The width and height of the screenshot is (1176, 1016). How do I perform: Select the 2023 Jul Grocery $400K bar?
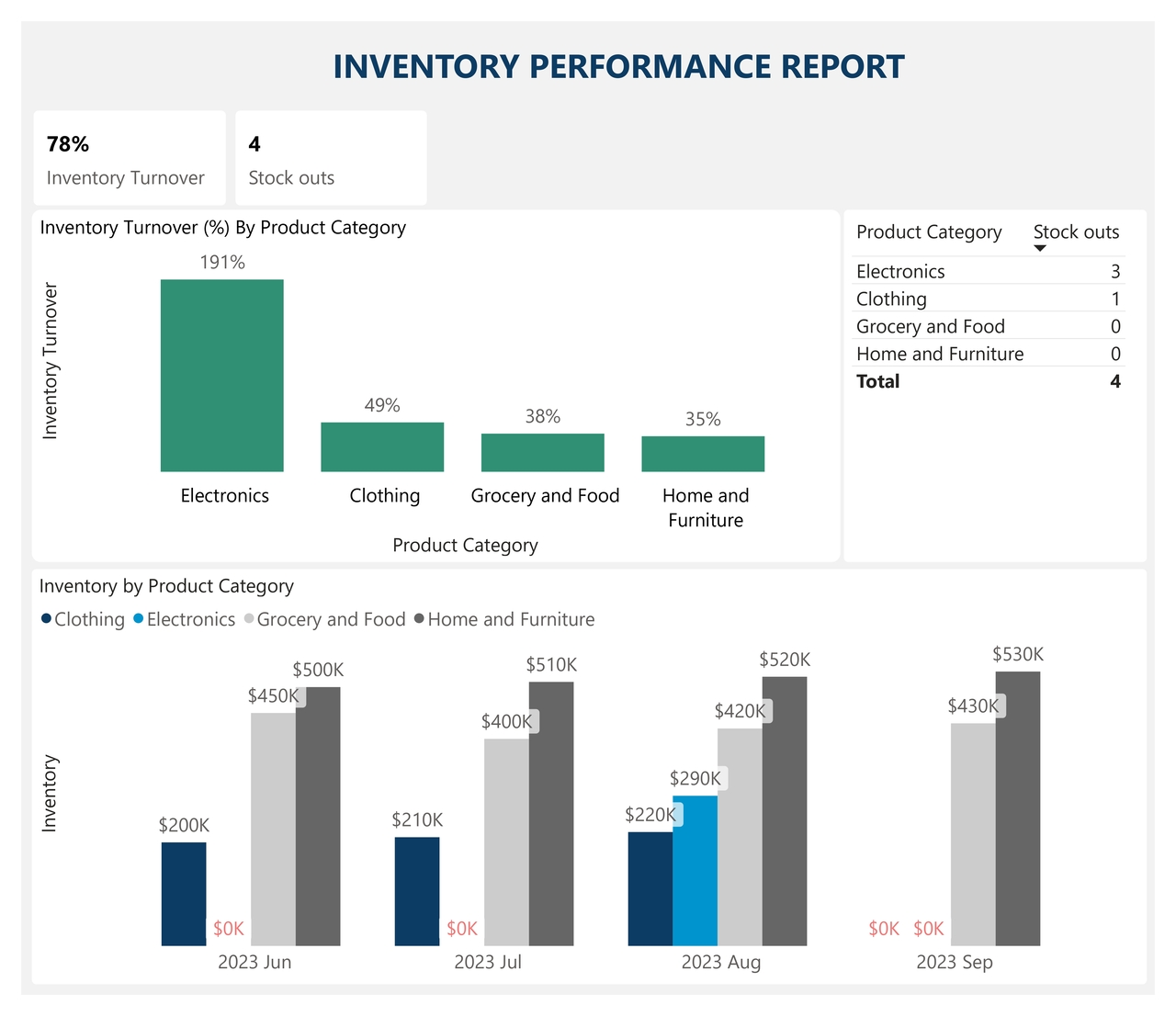[506, 841]
